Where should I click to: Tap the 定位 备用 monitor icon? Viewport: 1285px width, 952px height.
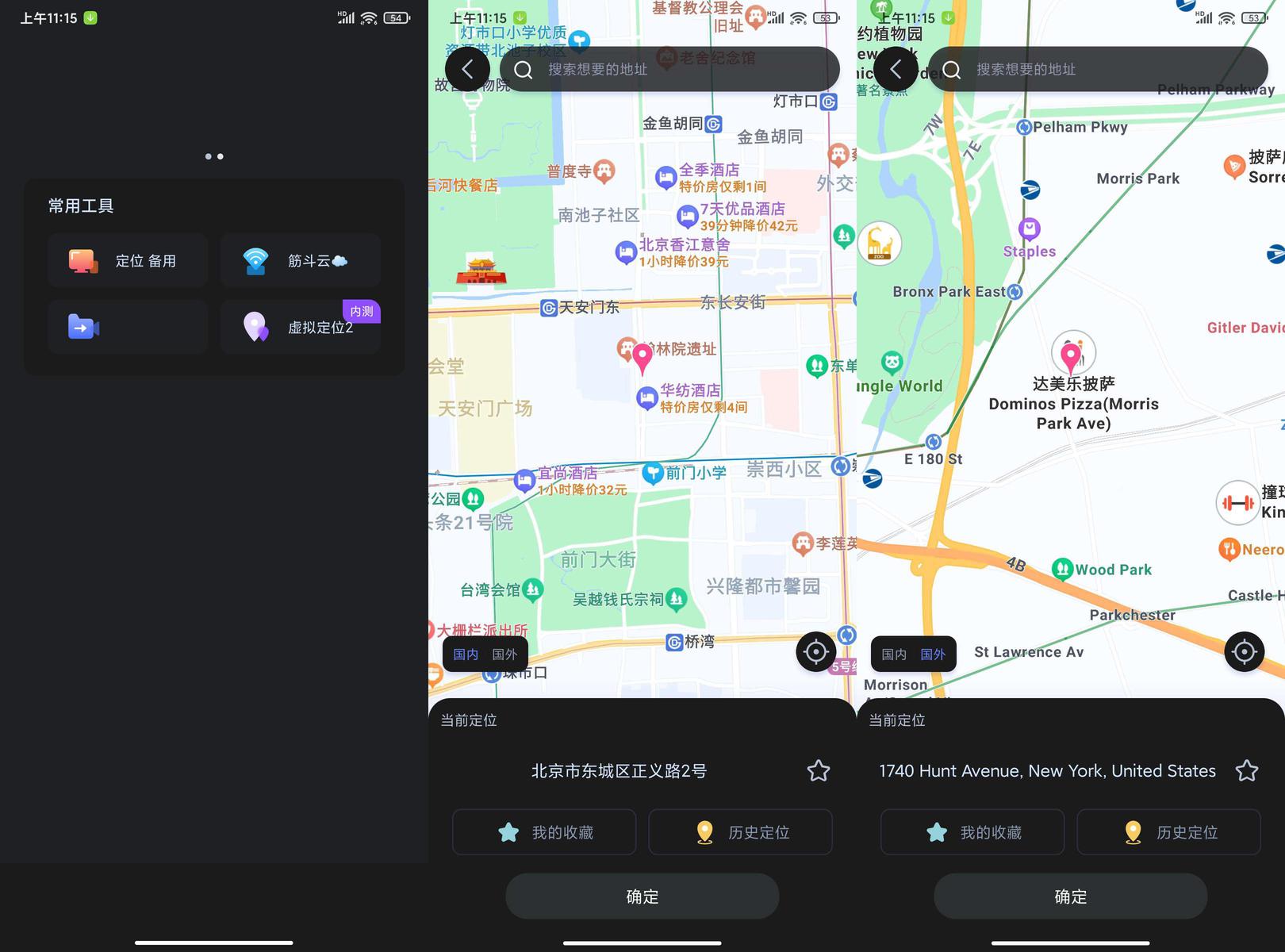point(82,261)
